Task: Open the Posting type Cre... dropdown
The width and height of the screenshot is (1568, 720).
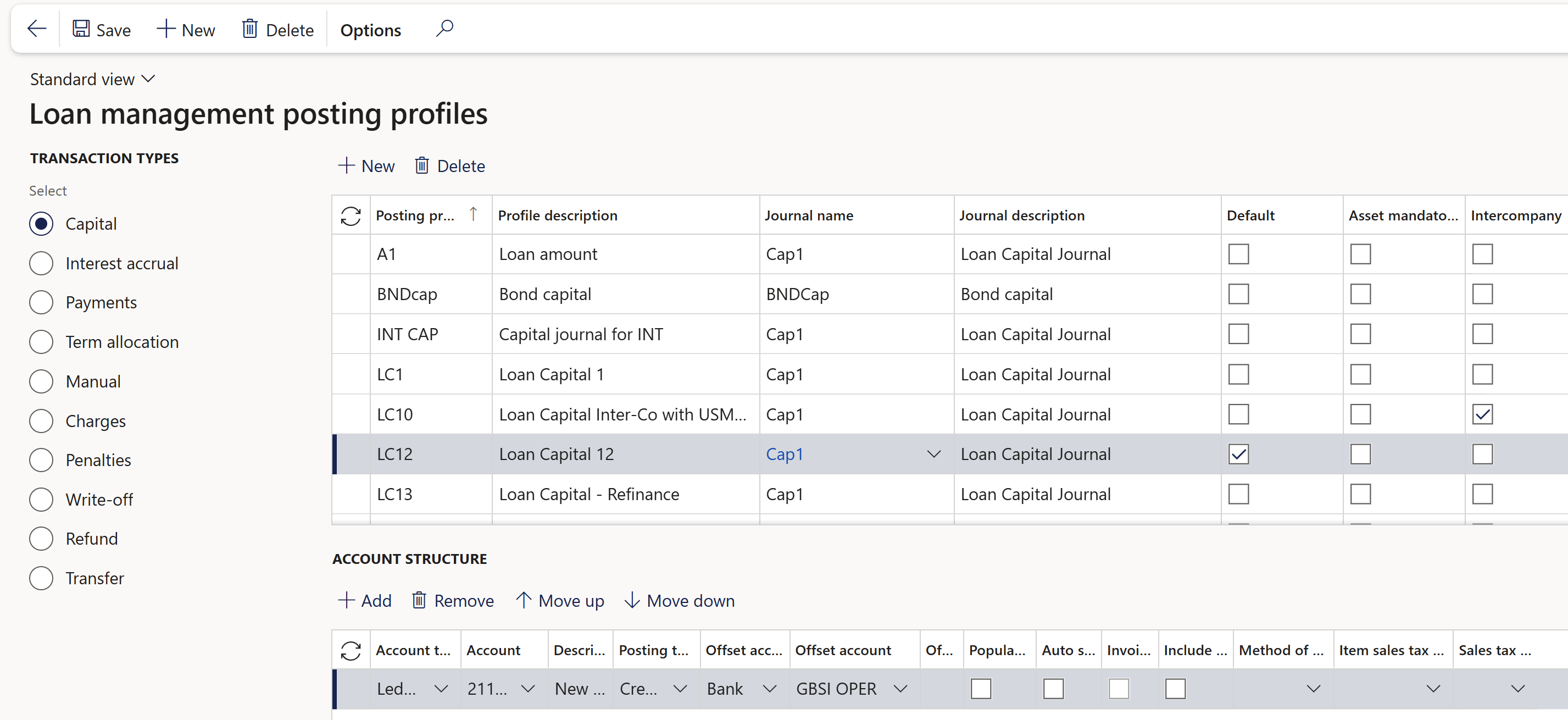Action: (x=680, y=689)
